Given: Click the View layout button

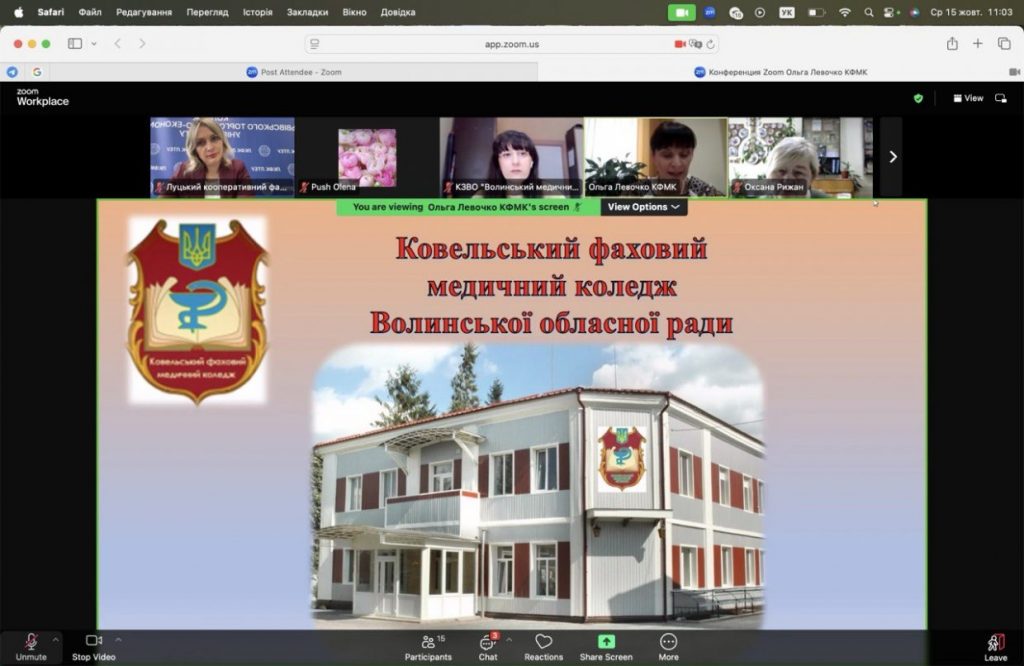Looking at the screenshot, I should (968, 98).
